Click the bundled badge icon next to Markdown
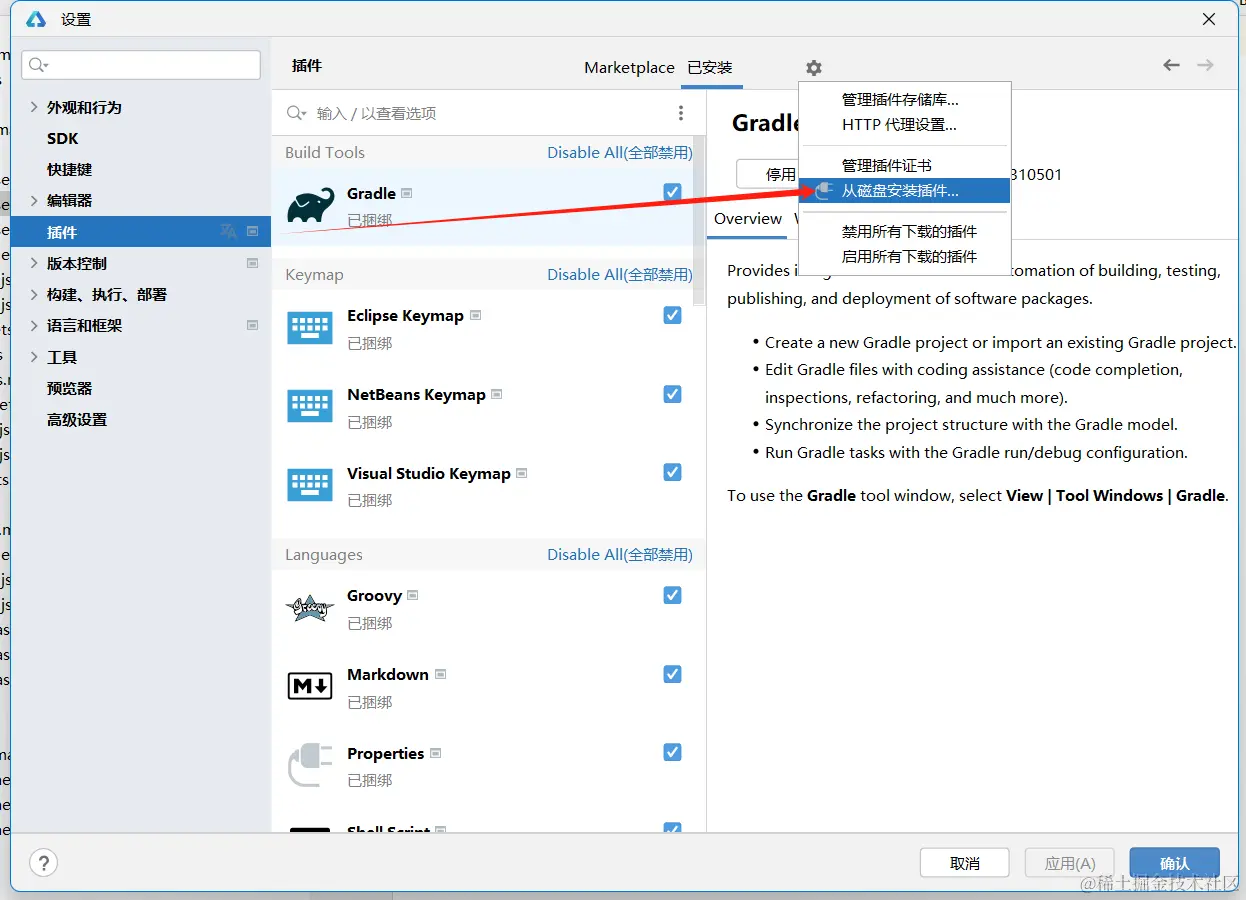Screen dimensions: 1246x900 tap(440, 674)
